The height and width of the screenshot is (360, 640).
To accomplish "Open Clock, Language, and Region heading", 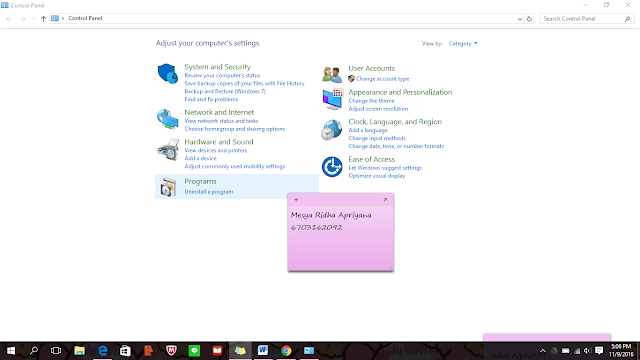I will coord(395,122).
